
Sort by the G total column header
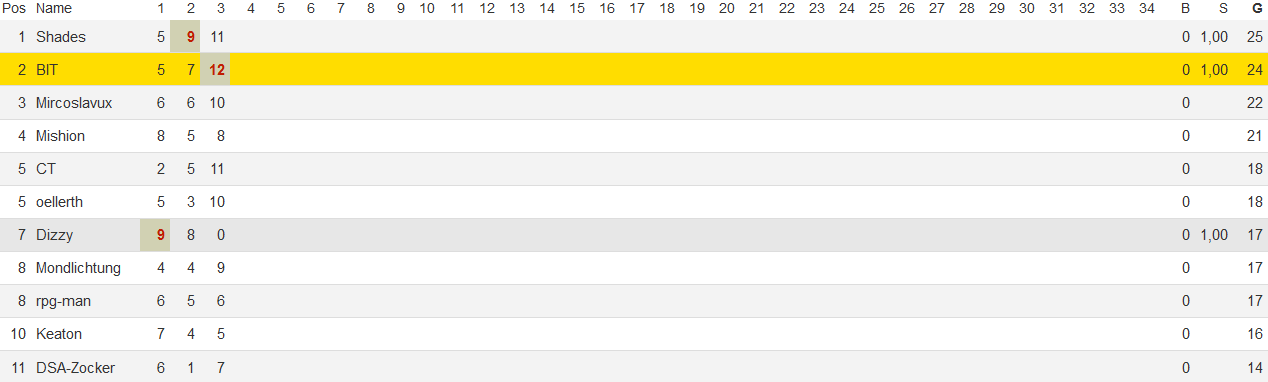click(1257, 8)
